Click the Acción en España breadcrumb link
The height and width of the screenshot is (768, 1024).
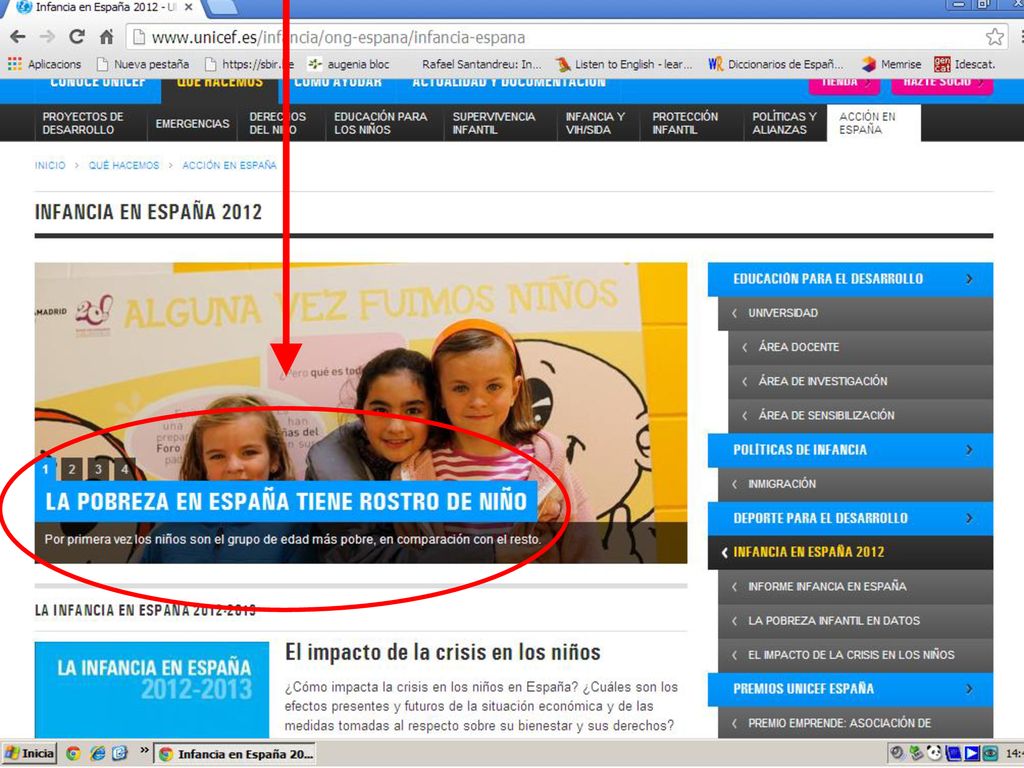click(229, 165)
